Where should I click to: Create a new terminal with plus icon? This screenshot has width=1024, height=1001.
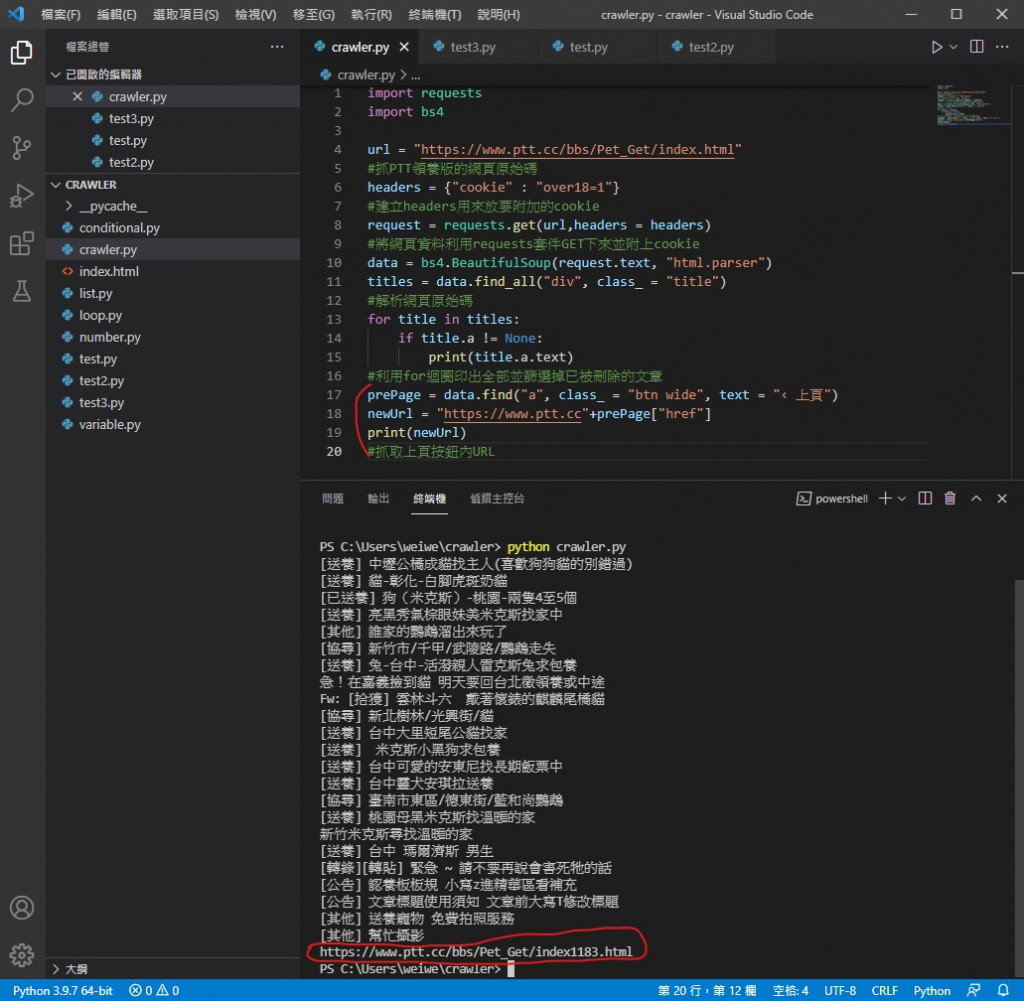coord(885,499)
